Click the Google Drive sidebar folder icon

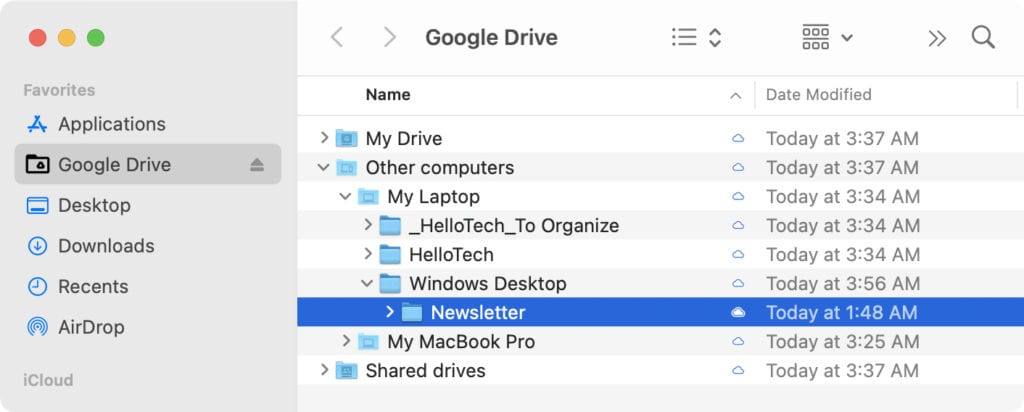point(37,165)
